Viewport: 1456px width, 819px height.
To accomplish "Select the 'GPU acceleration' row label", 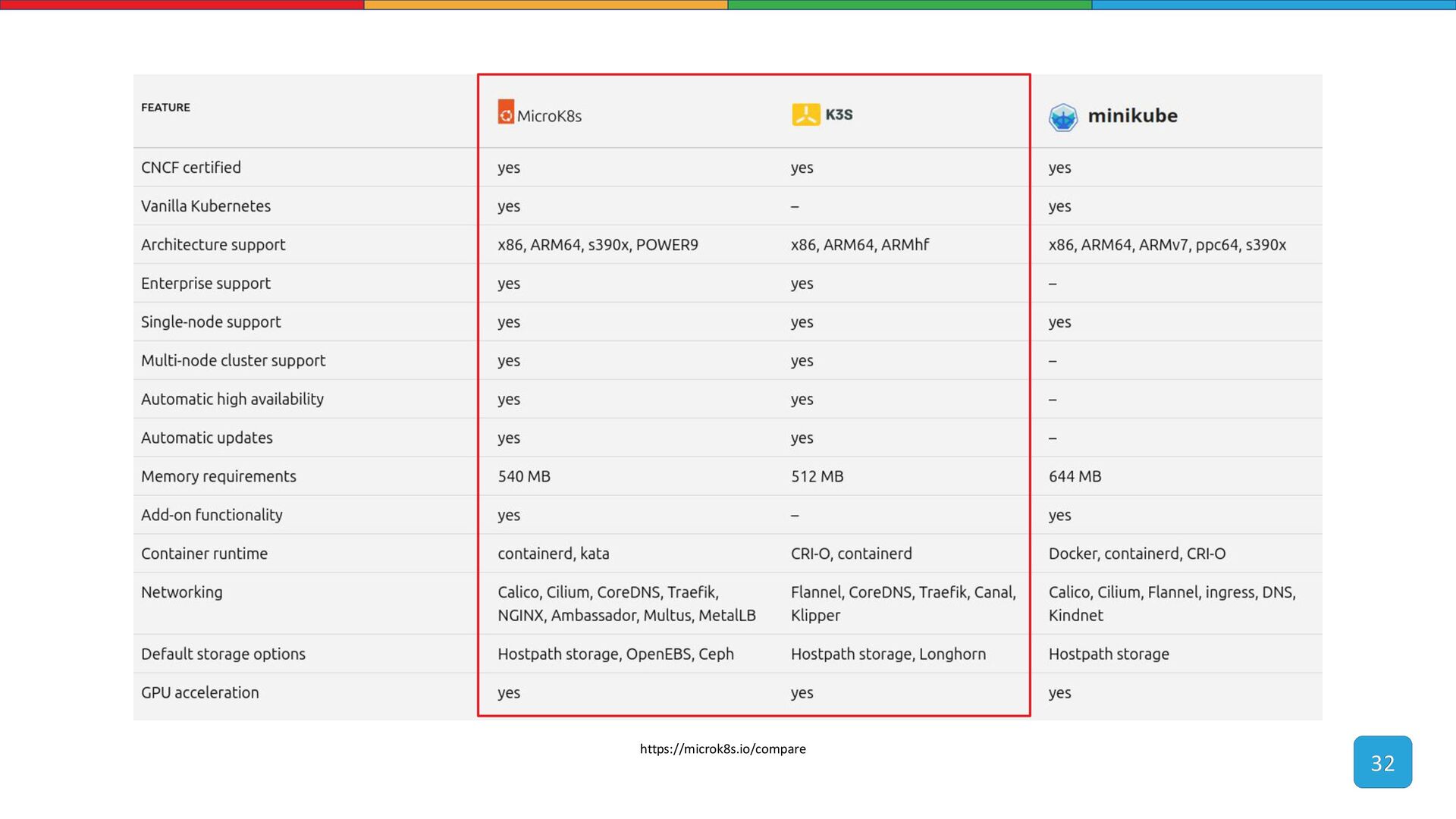I will (x=199, y=693).
